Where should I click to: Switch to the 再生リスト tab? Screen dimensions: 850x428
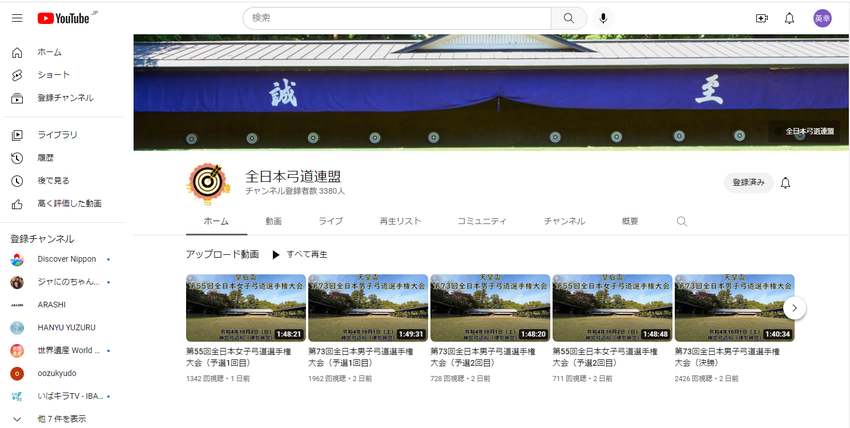[400, 222]
